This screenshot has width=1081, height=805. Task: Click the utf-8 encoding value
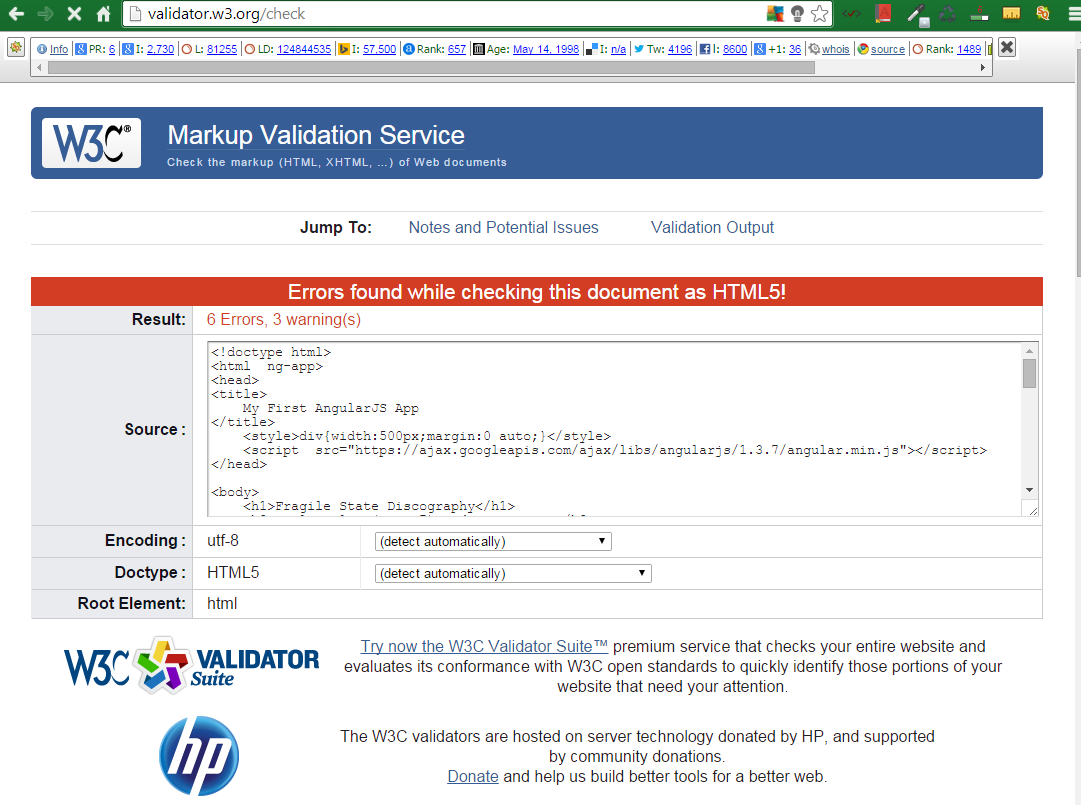tap(223, 541)
